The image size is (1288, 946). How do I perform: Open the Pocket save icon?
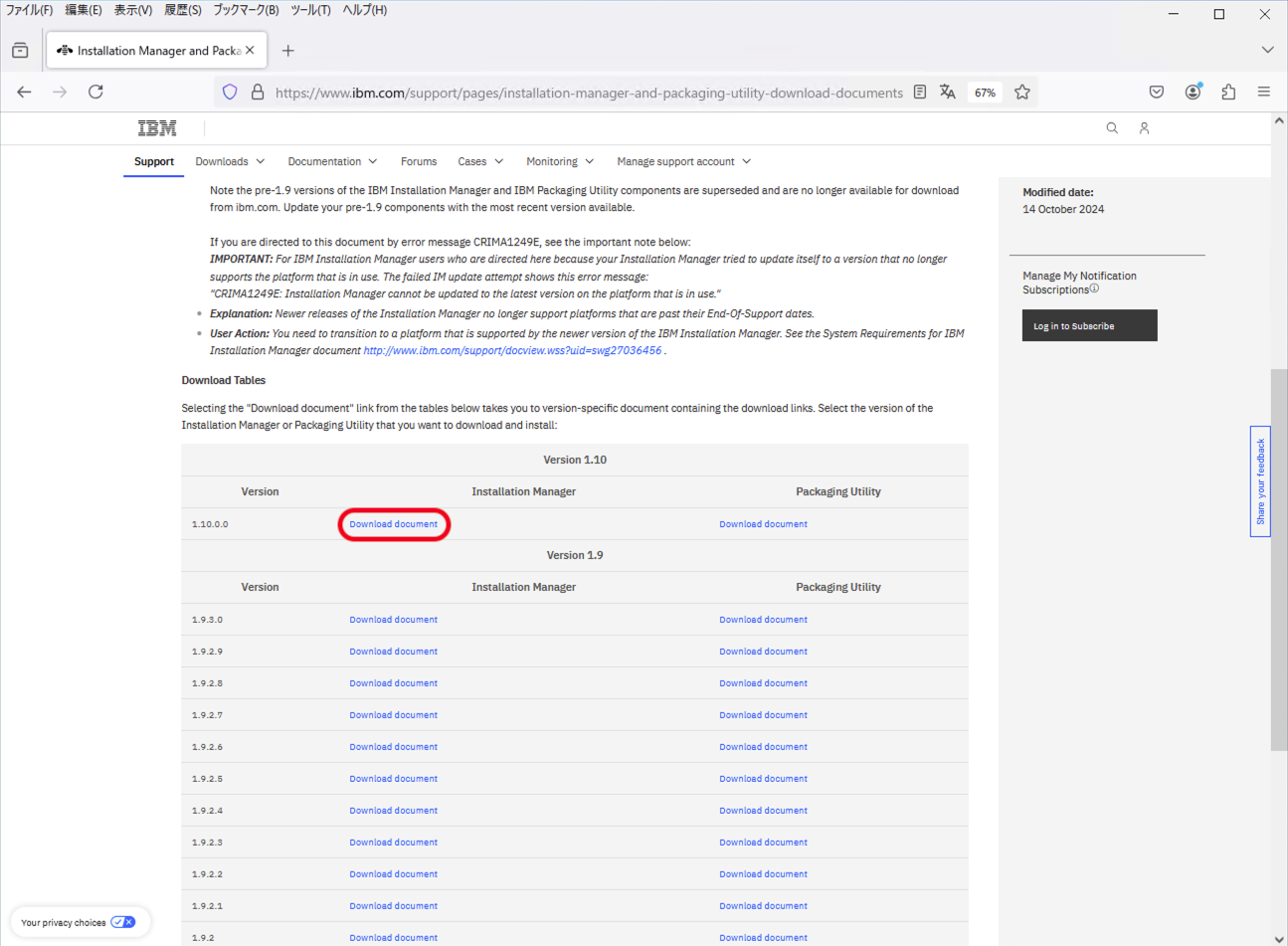(1157, 92)
